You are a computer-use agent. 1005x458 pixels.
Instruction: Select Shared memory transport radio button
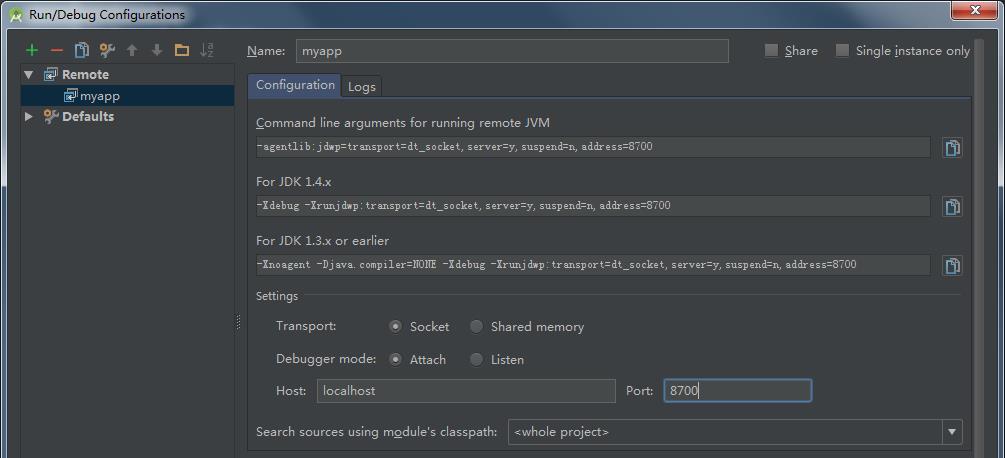pos(477,327)
